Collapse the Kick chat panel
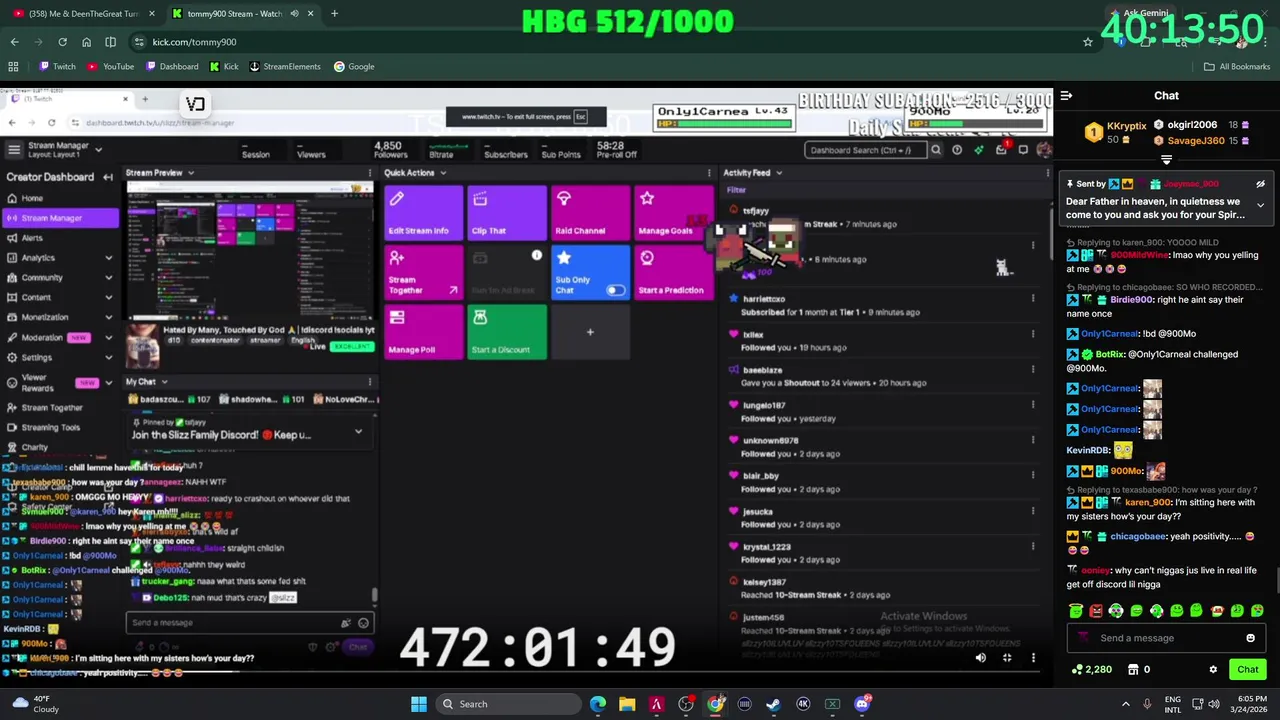 1067,96
